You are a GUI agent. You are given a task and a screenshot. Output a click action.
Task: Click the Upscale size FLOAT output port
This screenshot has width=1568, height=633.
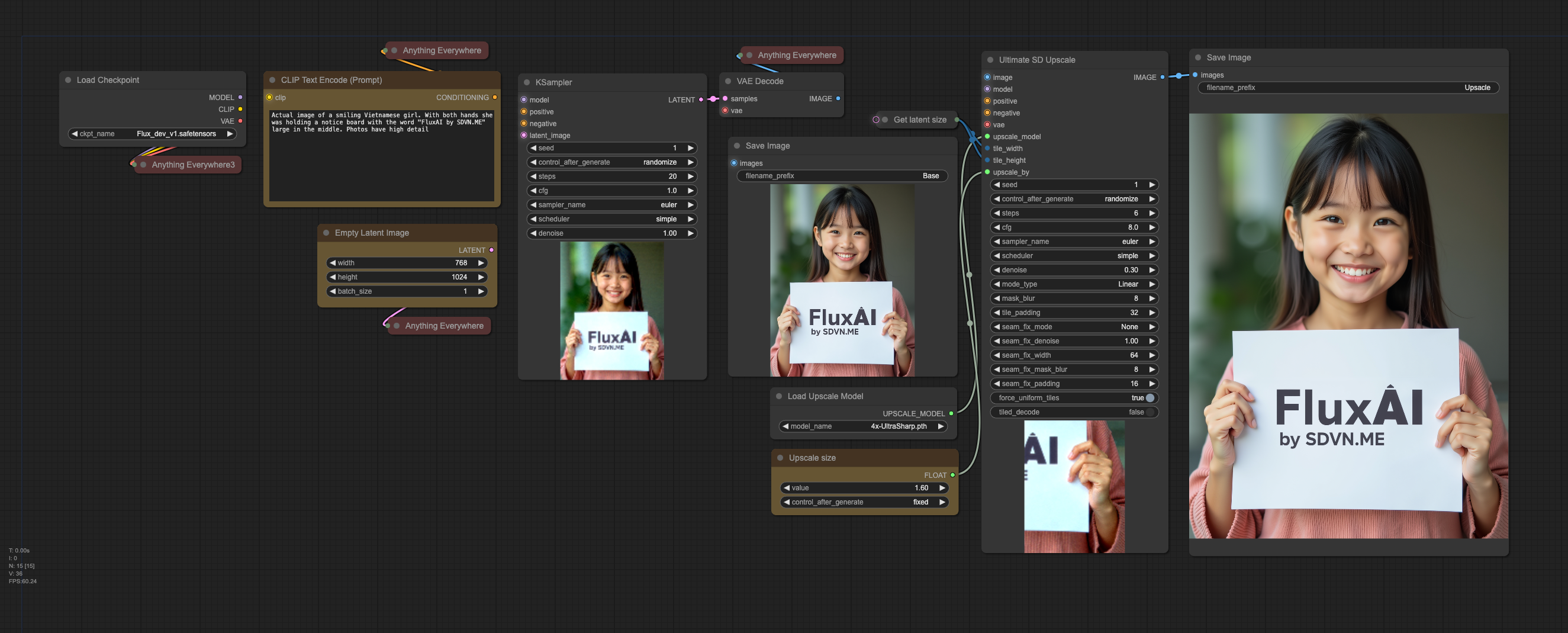click(x=952, y=475)
